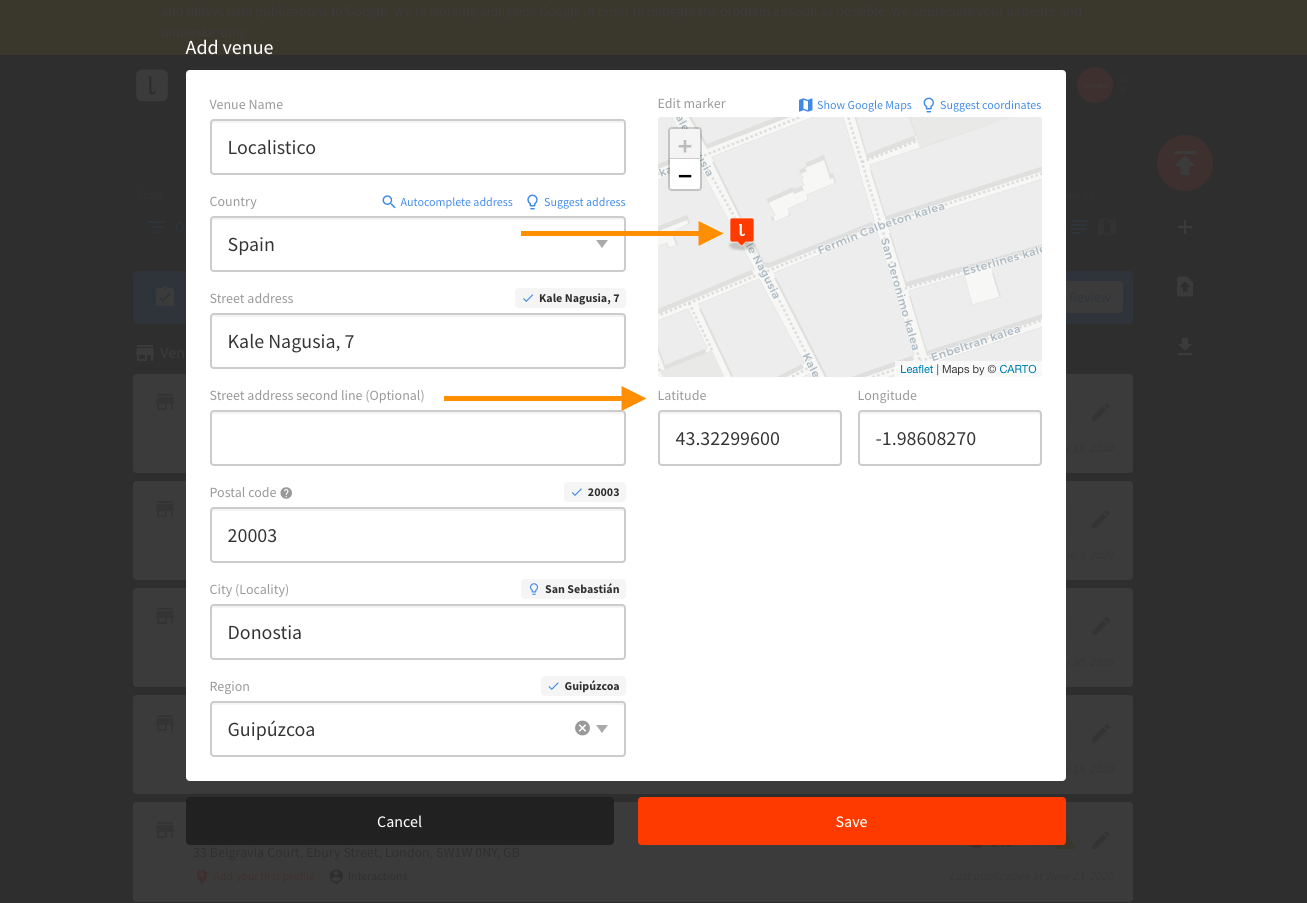Screen dimensions: 1307x903
Task: Click the Postal code input field
Action: (417, 535)
